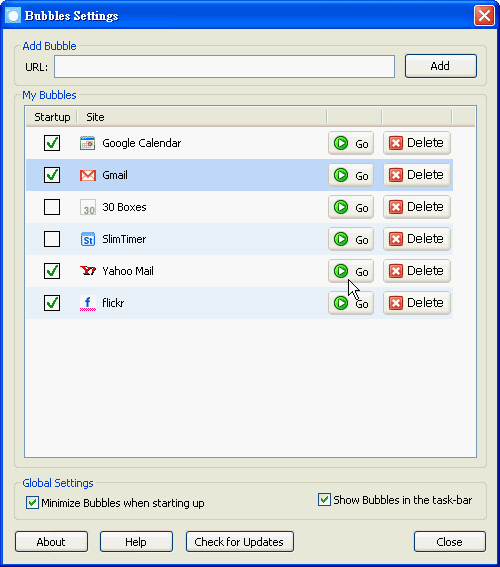Click the Check for Updates button
This screenshot has width=500, height=567.
[x=240, y=542]
